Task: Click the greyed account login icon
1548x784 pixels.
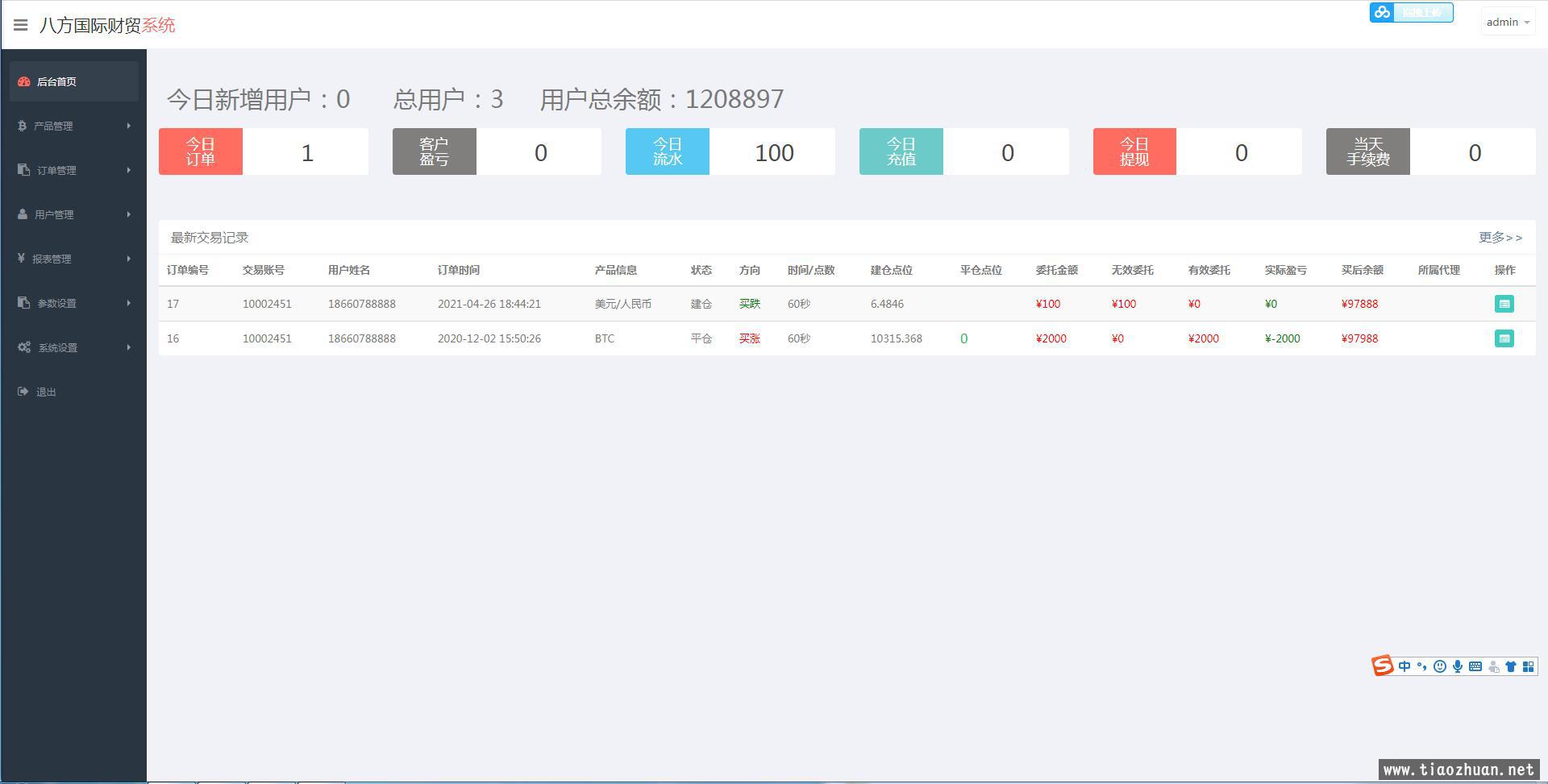Action: tap(1494, 666)
